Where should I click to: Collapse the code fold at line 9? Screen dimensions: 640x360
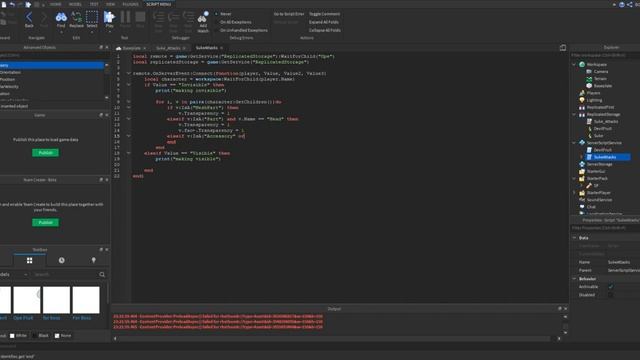[129, 102]
